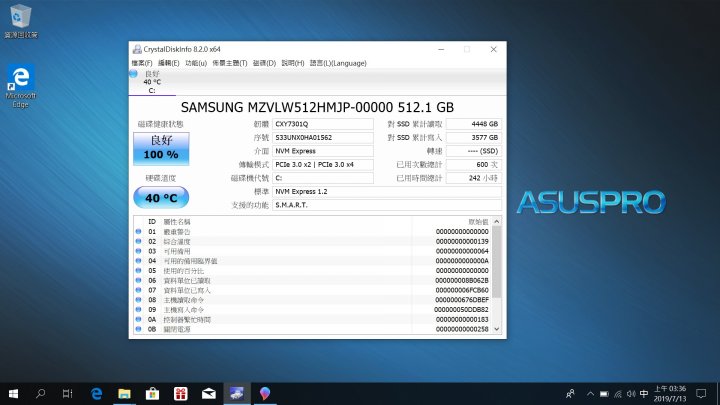Click status dot for attribute 02
The image size is (720, 405).
coord(138,241)
